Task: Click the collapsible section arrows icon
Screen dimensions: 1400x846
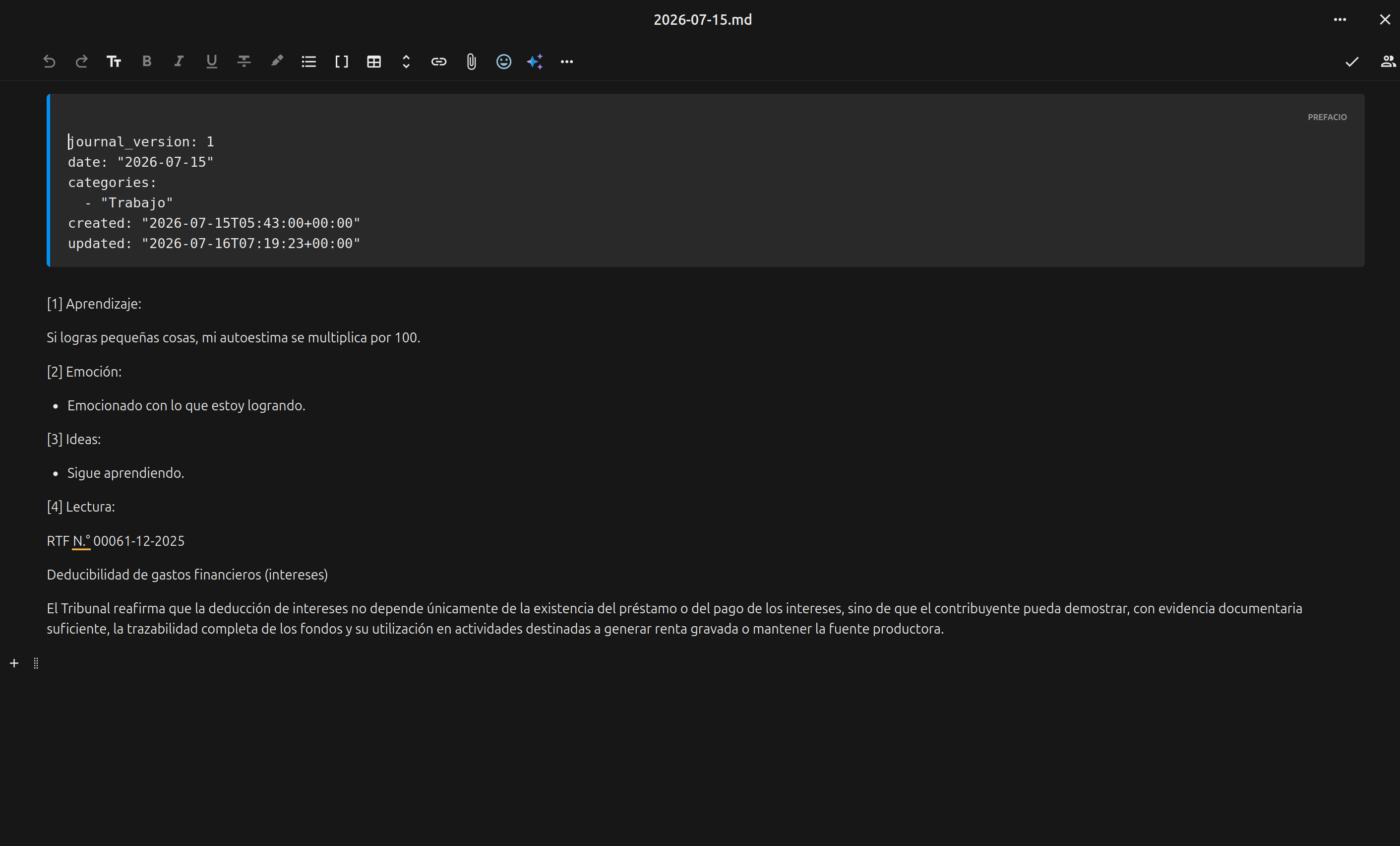Action: [406, 62]
